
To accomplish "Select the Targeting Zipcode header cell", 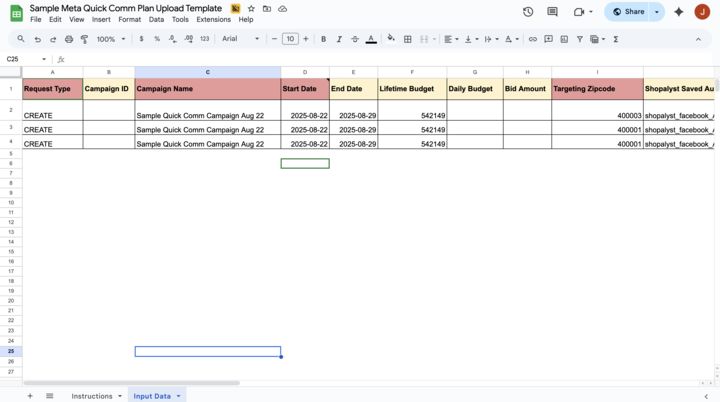I will pos(597,89).
